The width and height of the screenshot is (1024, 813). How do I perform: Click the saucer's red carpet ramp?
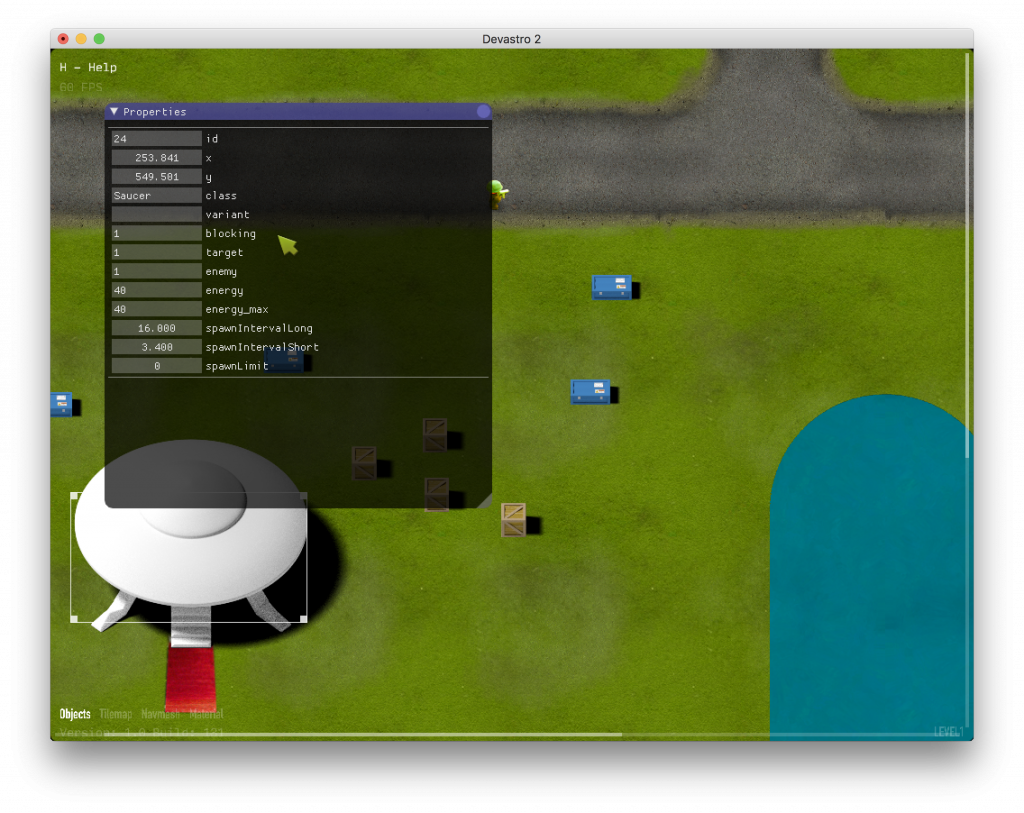click(x=191, y=679)
